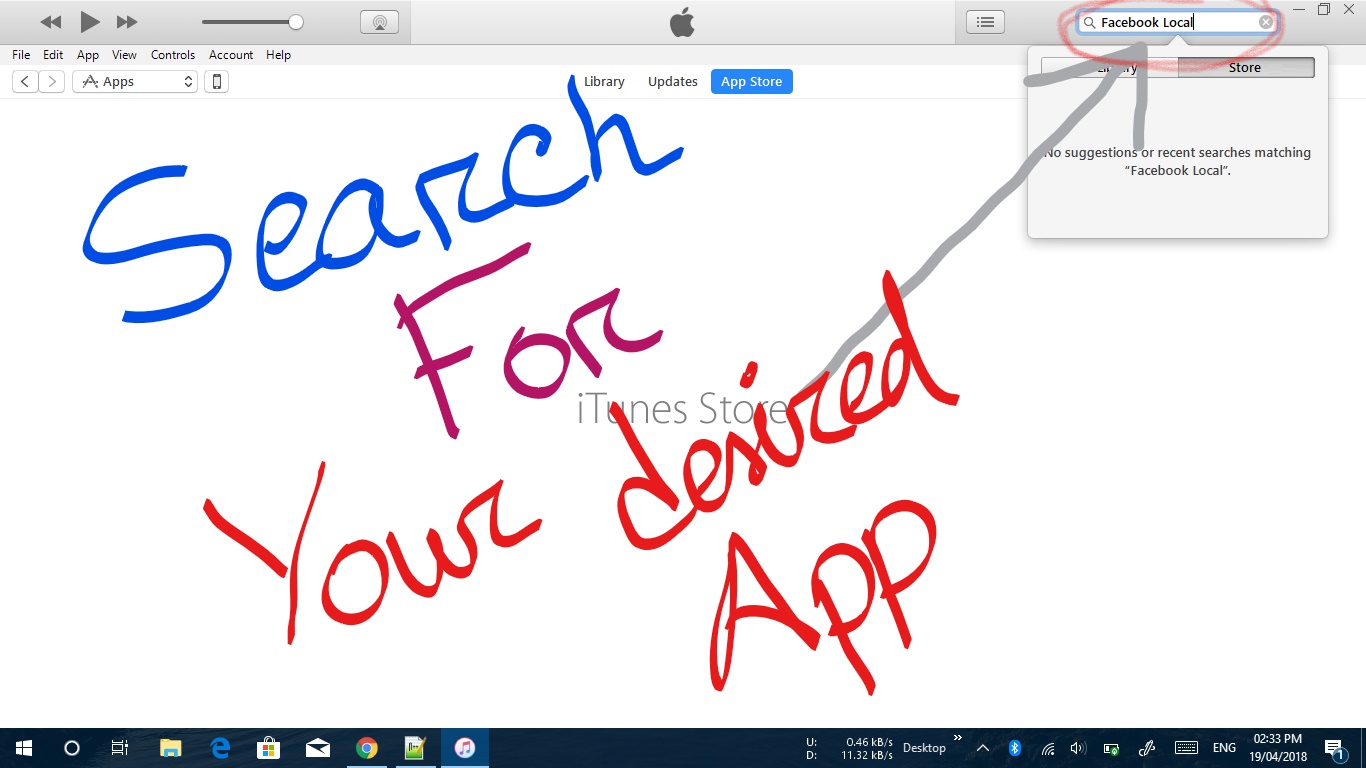Click the Desktop toolbar label on taskbar
Image resolution: width=1366 pixels, height=768 pixels.
pos(924,748)
